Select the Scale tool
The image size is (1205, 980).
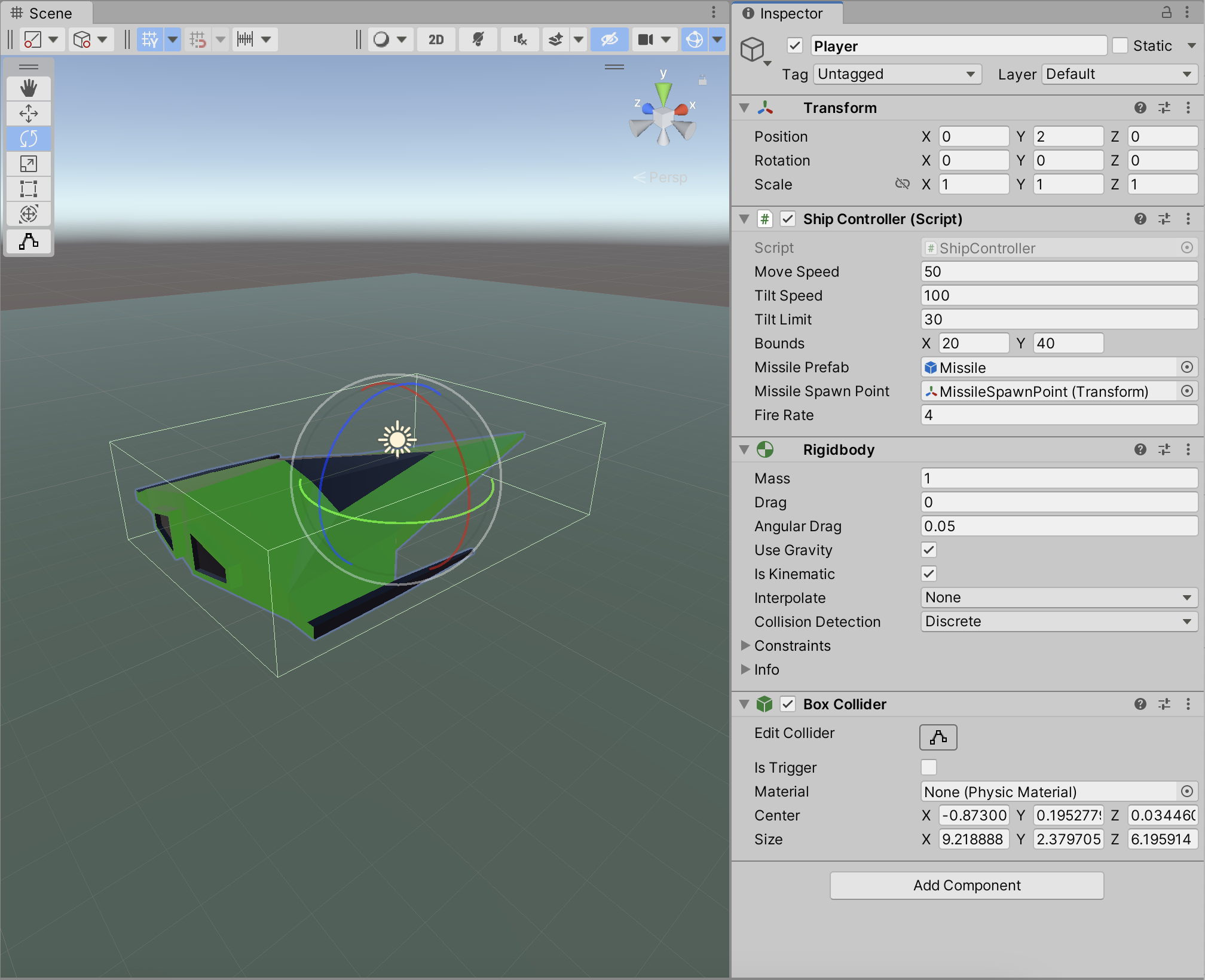pos(28,164)
